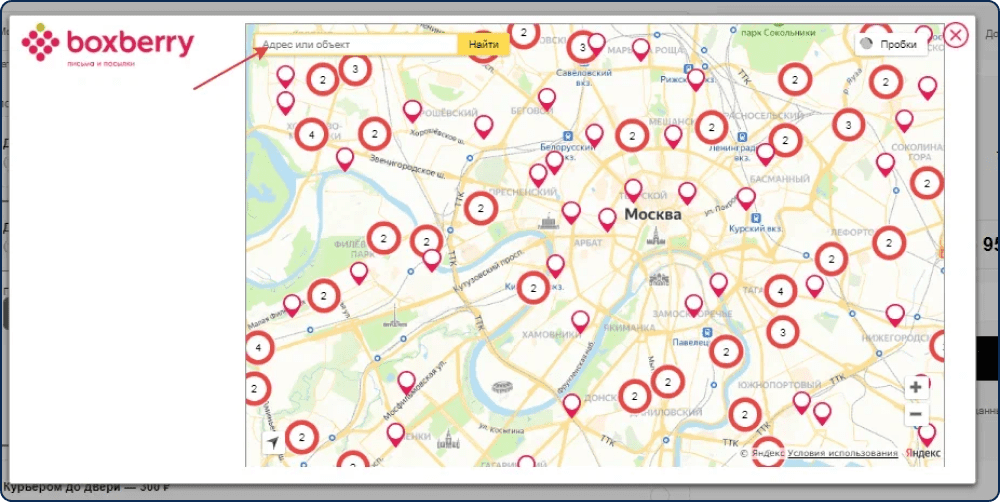Click the address search field "Адрес или объект"

(x=356, y=45)
